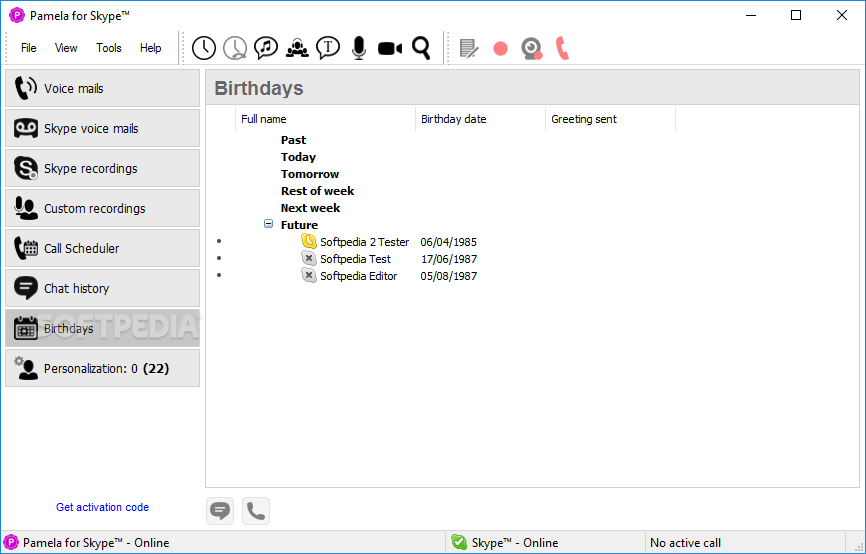Open the Call Scheduler panel
Image resolution: width=866 pixels, height=554 pixels.
pos(102,249)
